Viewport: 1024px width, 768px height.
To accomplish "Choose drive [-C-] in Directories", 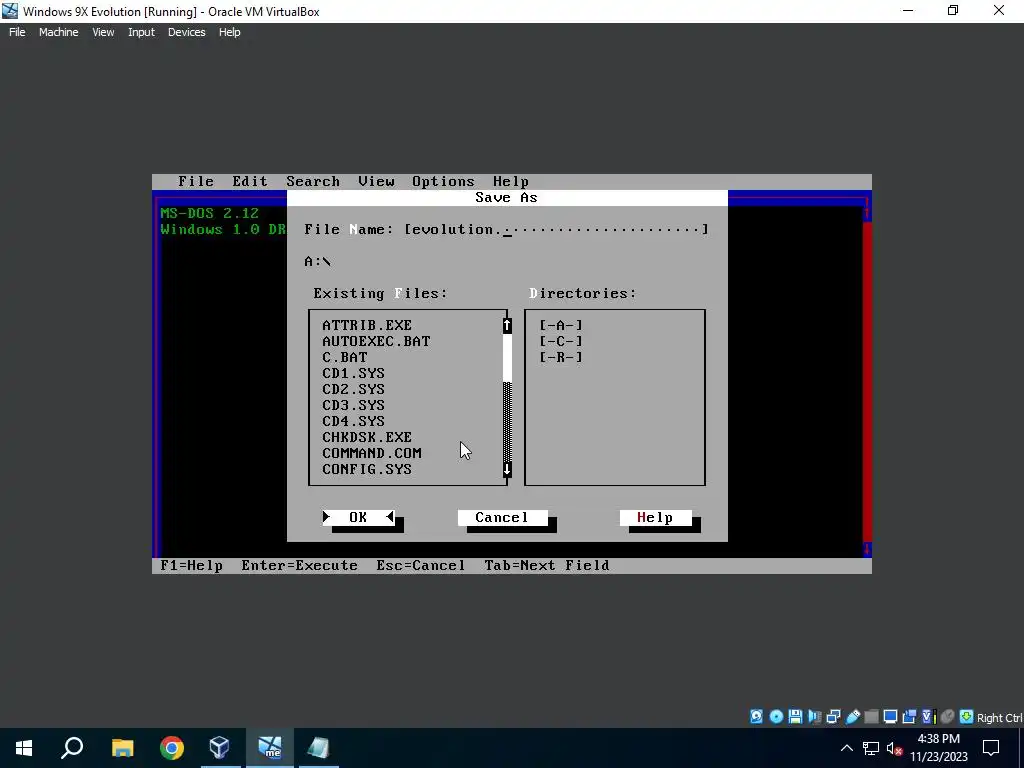I will [561, 341].
